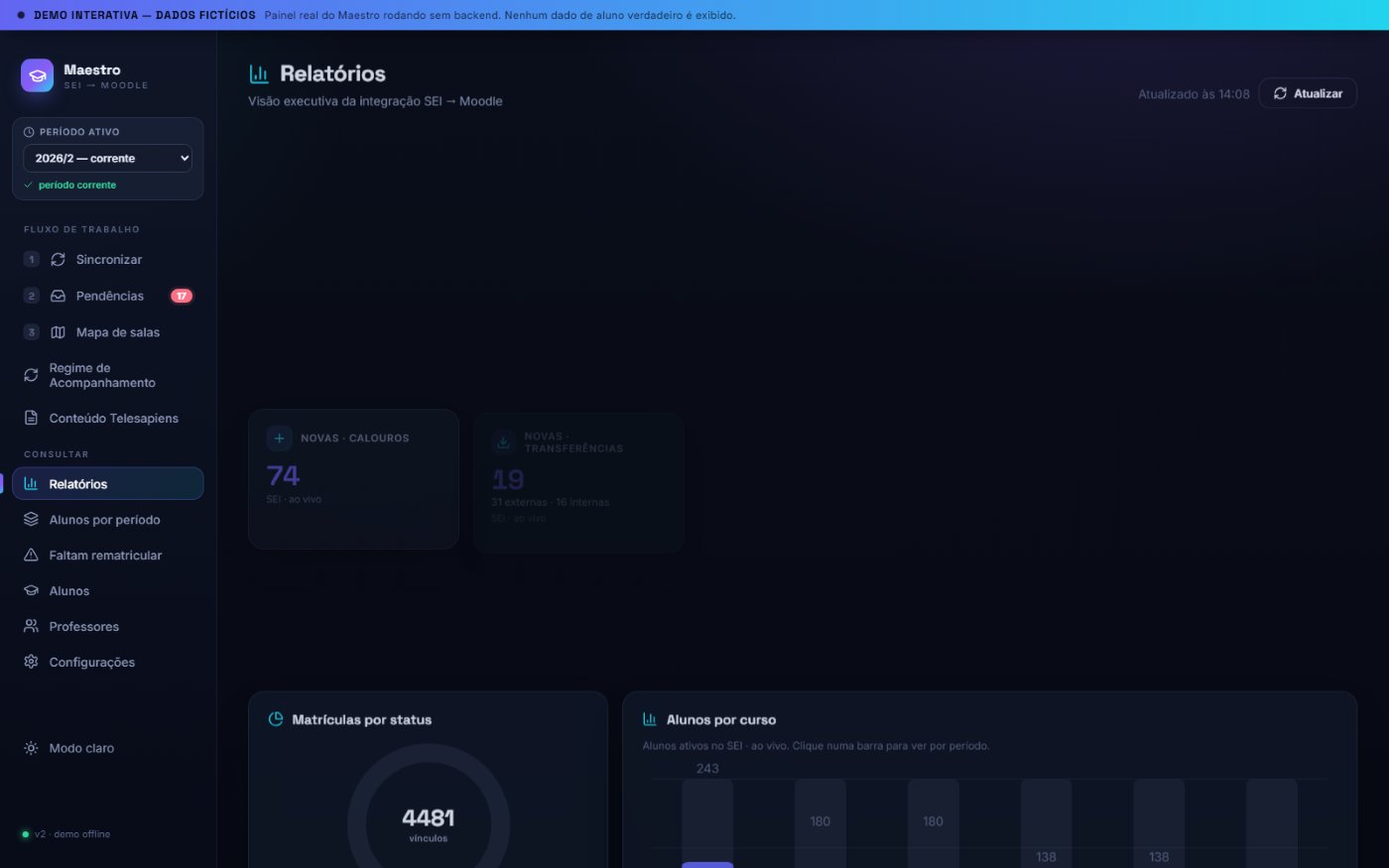This screenshot has height=868, width=1389.
Task: Select the Mapa de salas map icon
Action: point(59,332)
